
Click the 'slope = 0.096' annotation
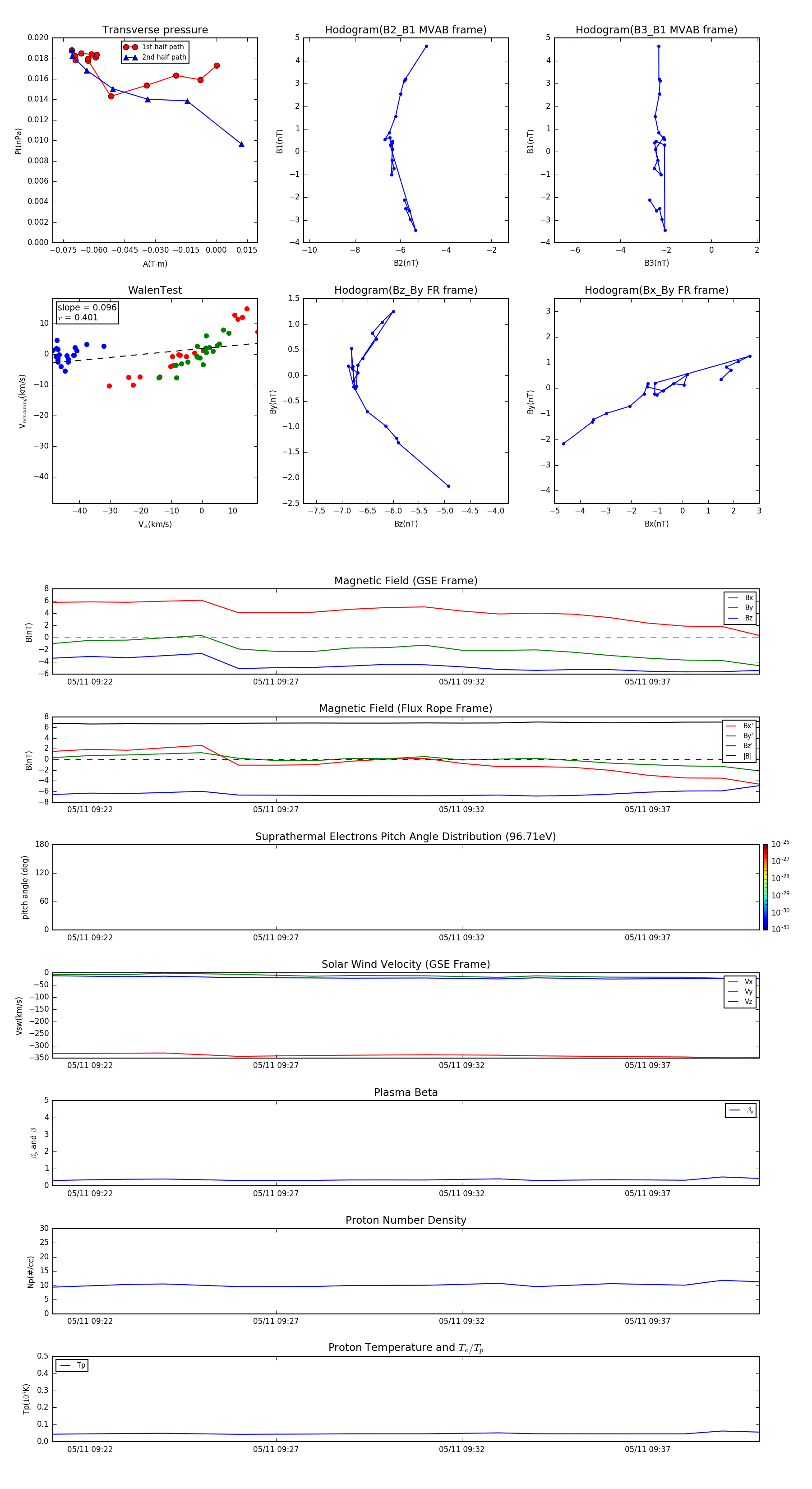[87, 308]
